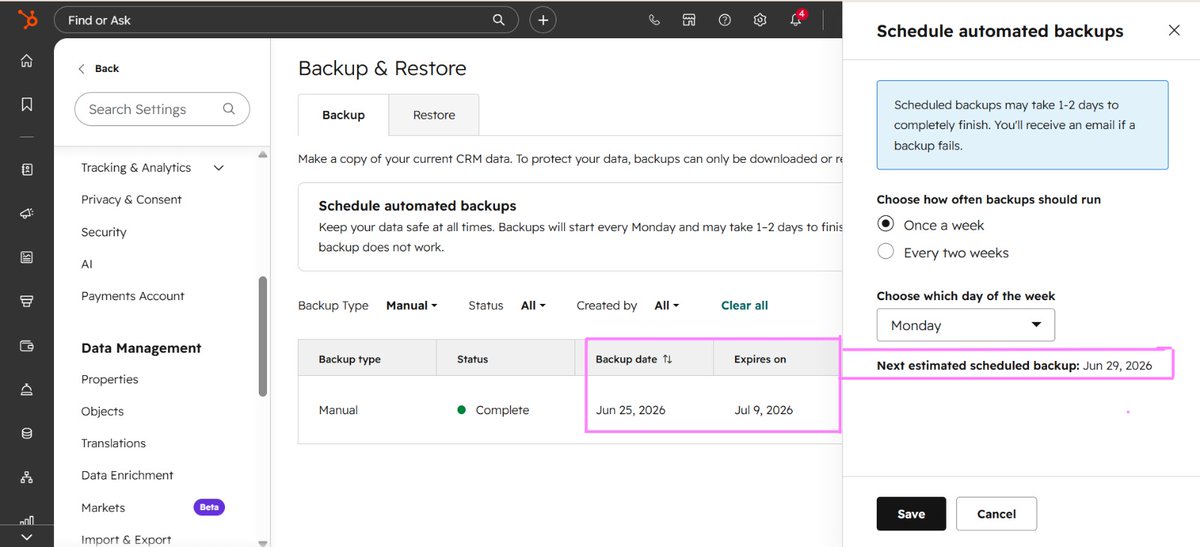
Task: Open the Marketplace storefront icon
Action: click(x=689, y=20)
